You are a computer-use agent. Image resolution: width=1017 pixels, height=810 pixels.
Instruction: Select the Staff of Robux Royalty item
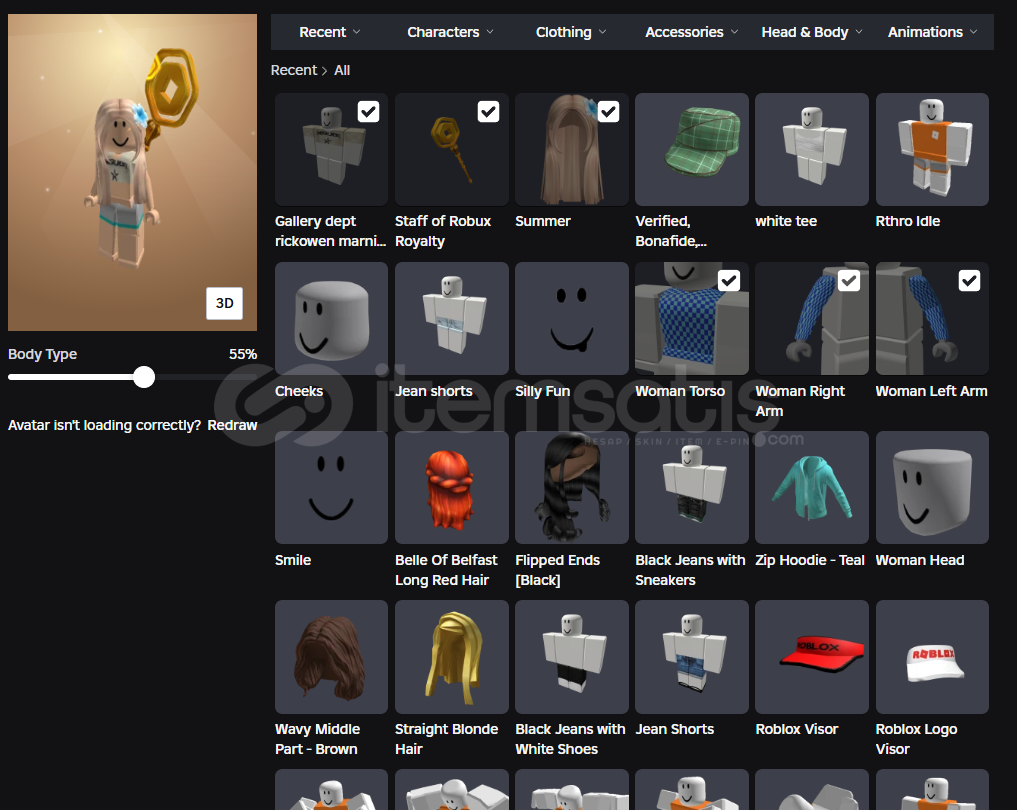[451, 149]
